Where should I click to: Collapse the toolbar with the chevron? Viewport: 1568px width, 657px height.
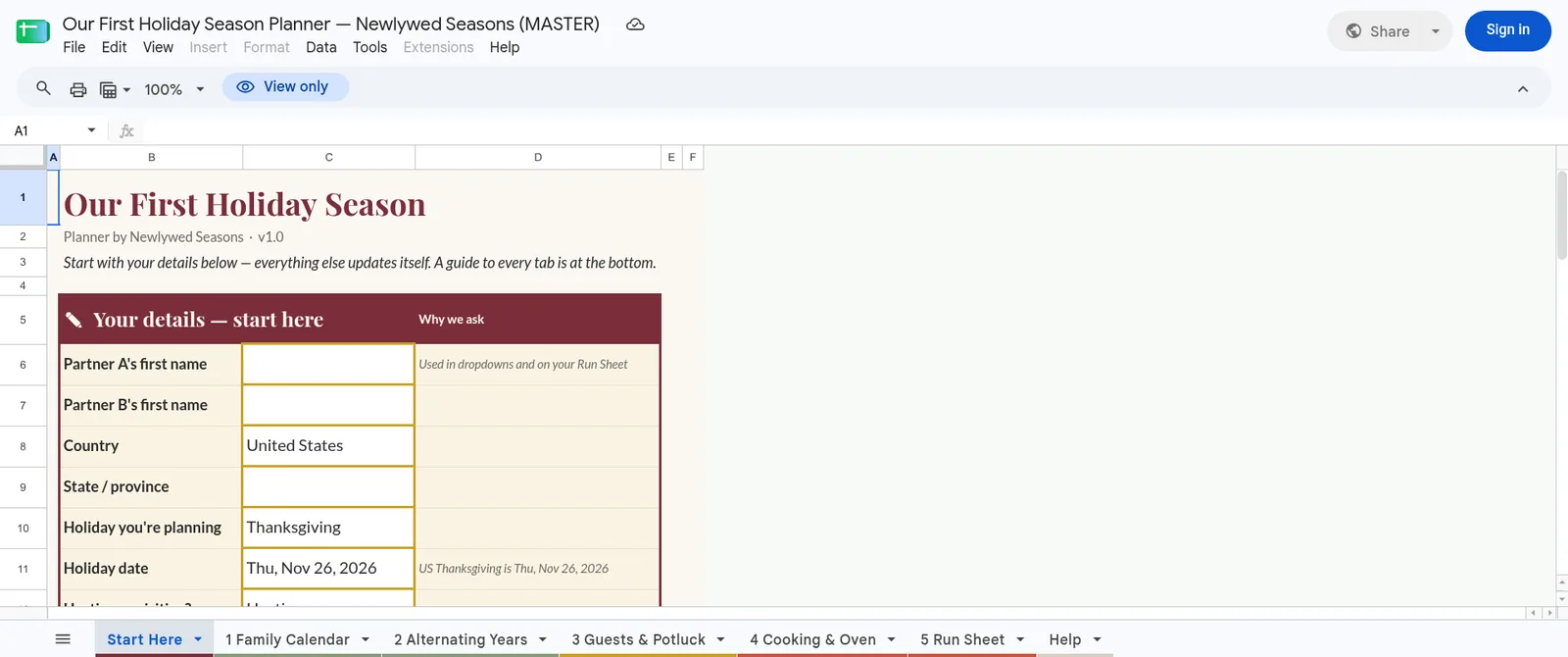[x=1523, y=89]
